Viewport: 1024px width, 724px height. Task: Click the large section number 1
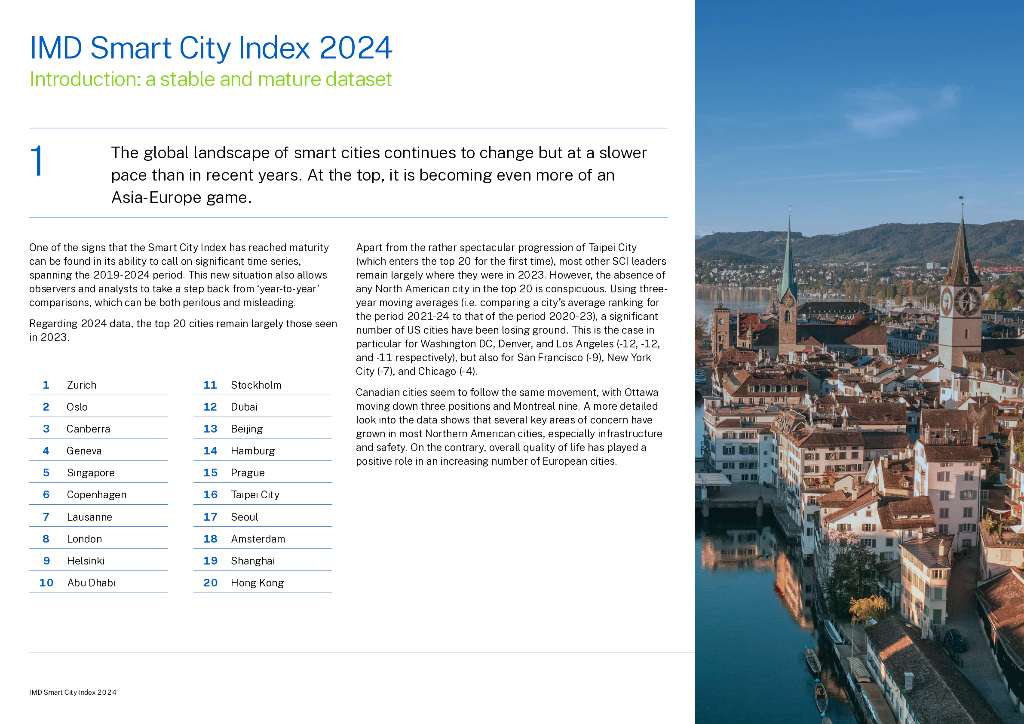tap(37, 162)
